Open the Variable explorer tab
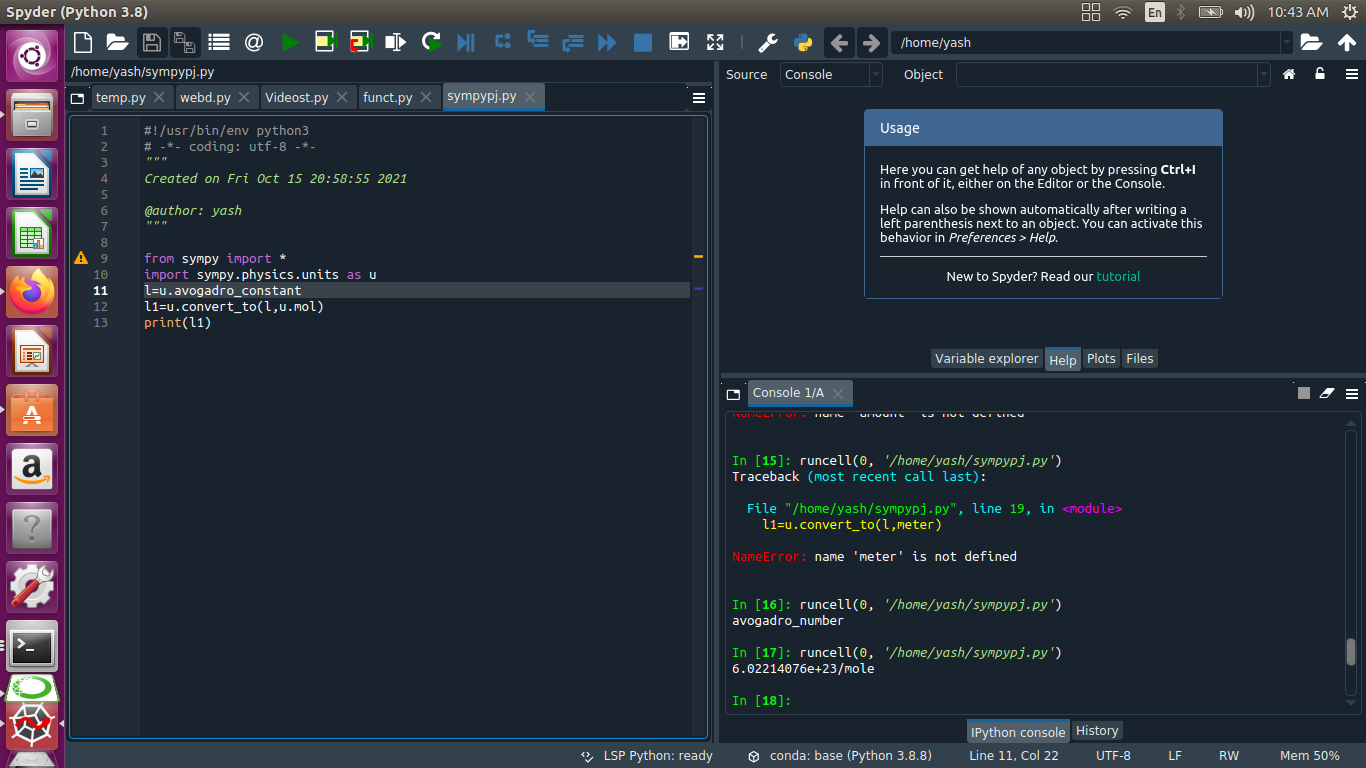 coord(986,359)
